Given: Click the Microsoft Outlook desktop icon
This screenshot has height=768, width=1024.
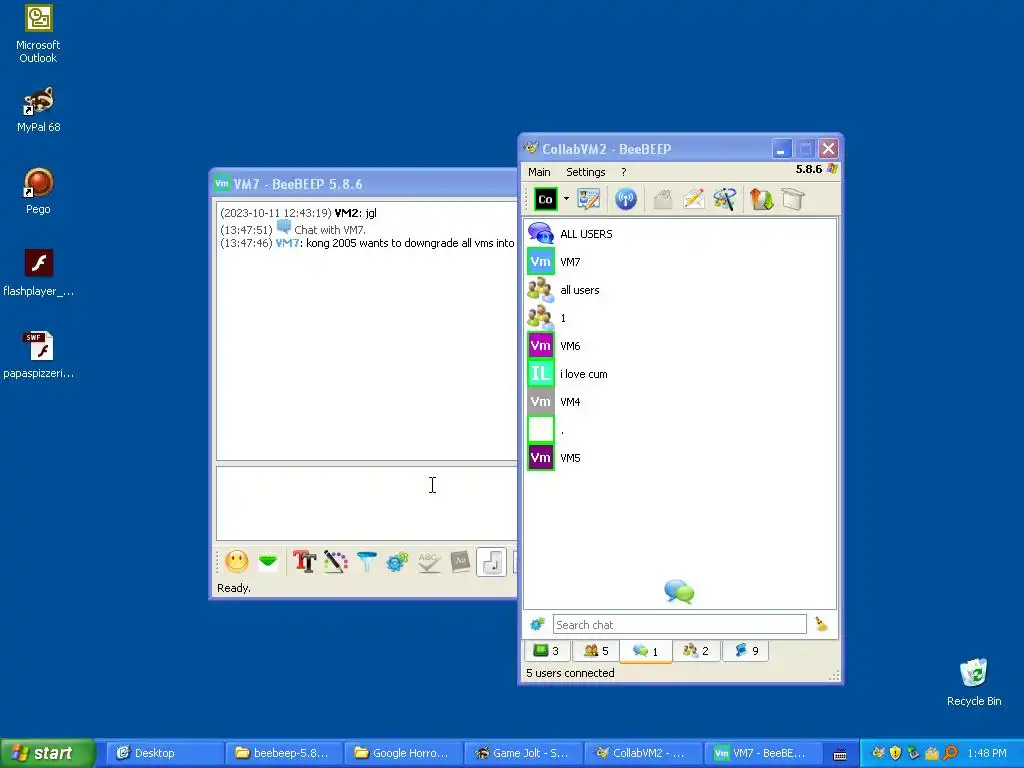Looking at the screenshot, I should pyautogui.click(x=38, y=34).
